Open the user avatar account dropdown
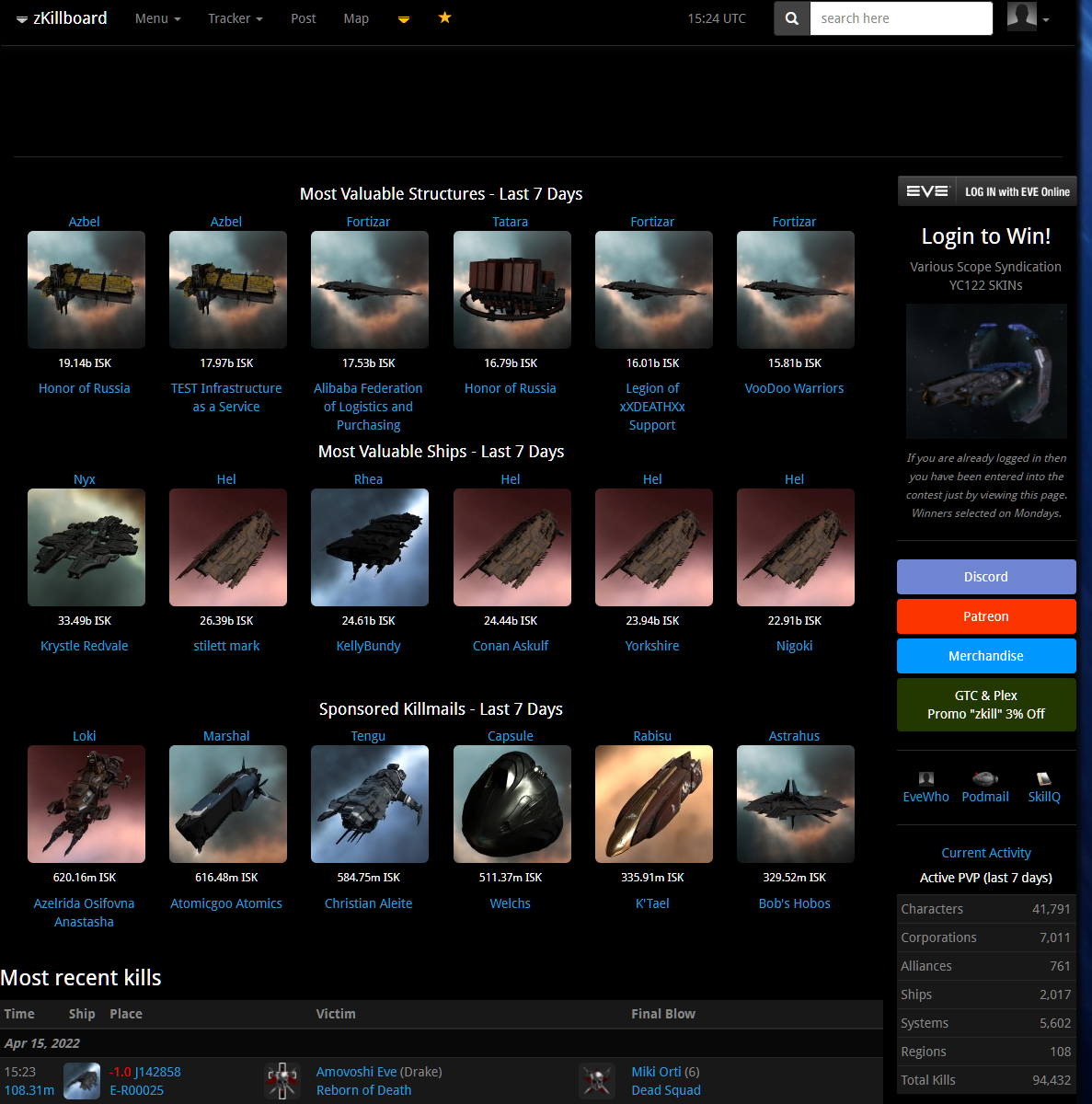The width and height of the screenshot is (1092, 1104). [1029, 17]
